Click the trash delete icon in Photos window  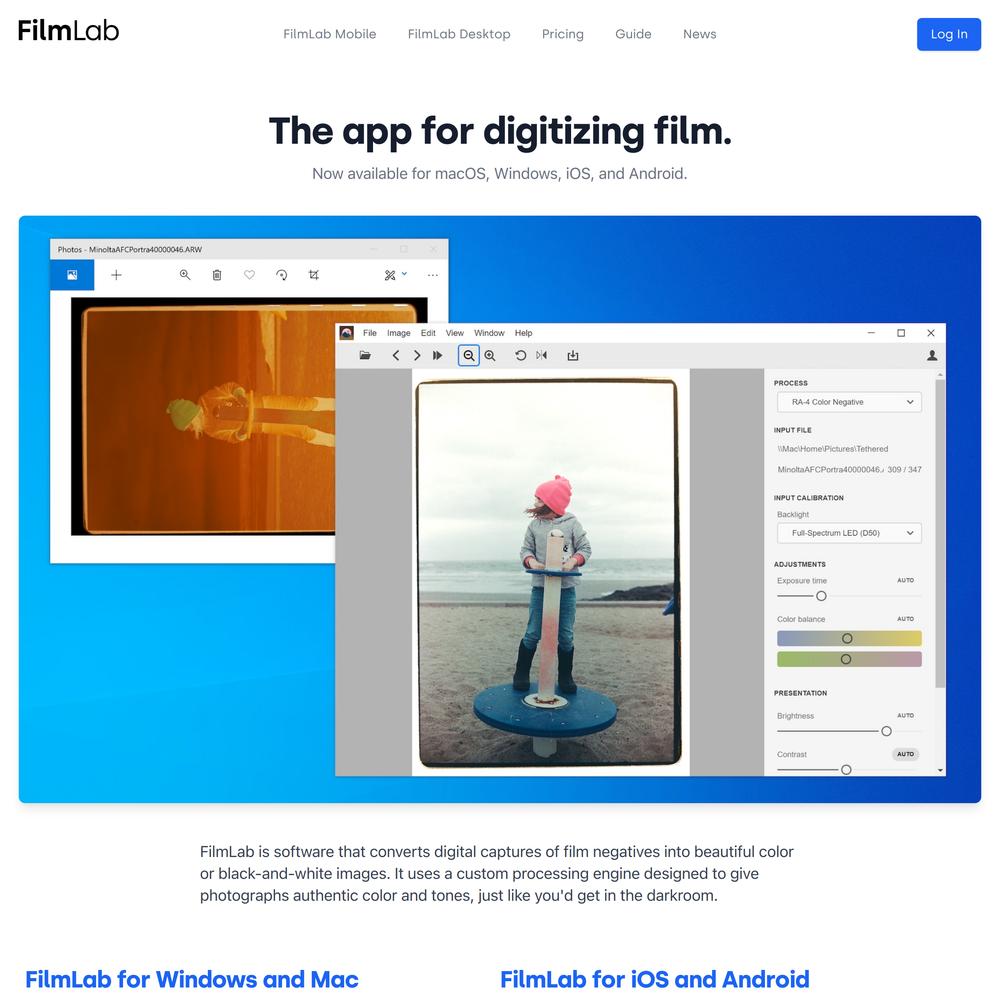(217, 275)
